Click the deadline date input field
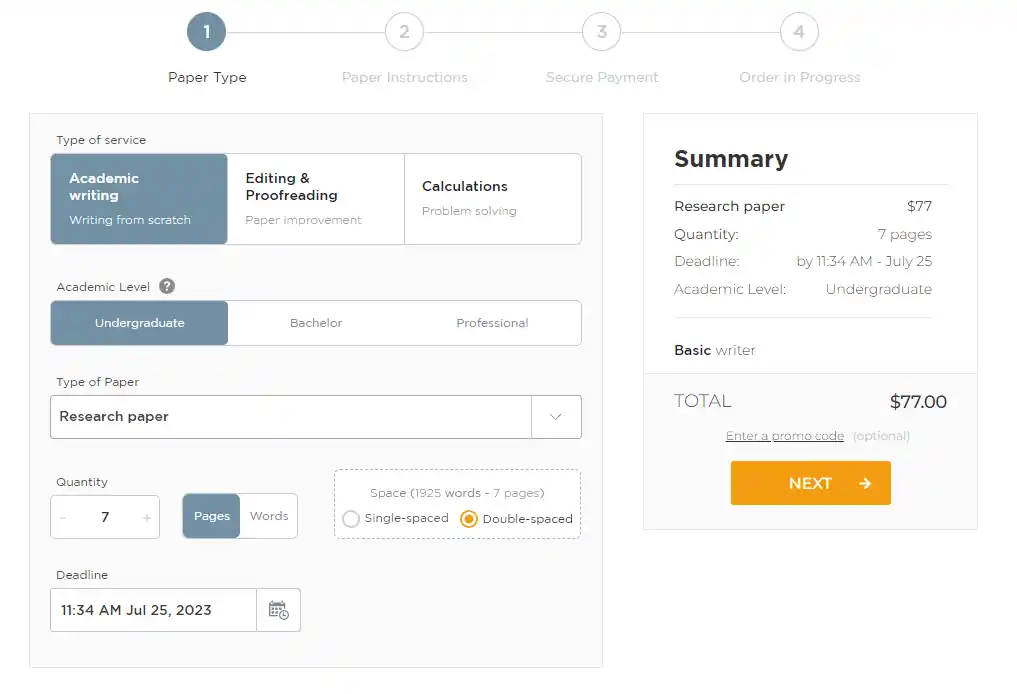 pyautogui.click(x=153, y=610)
